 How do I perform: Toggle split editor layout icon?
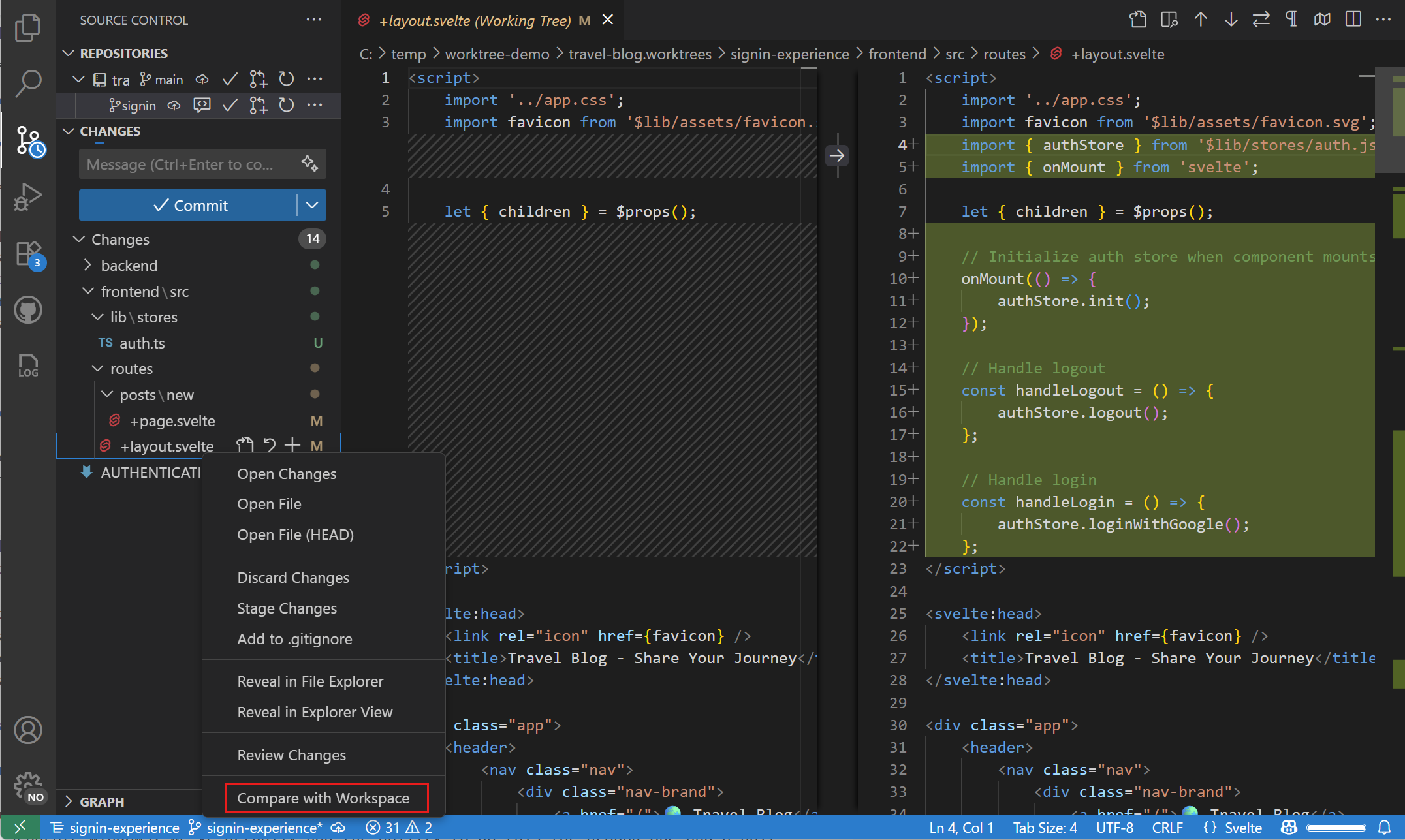pyautogui.click(x=1351, y=20)
